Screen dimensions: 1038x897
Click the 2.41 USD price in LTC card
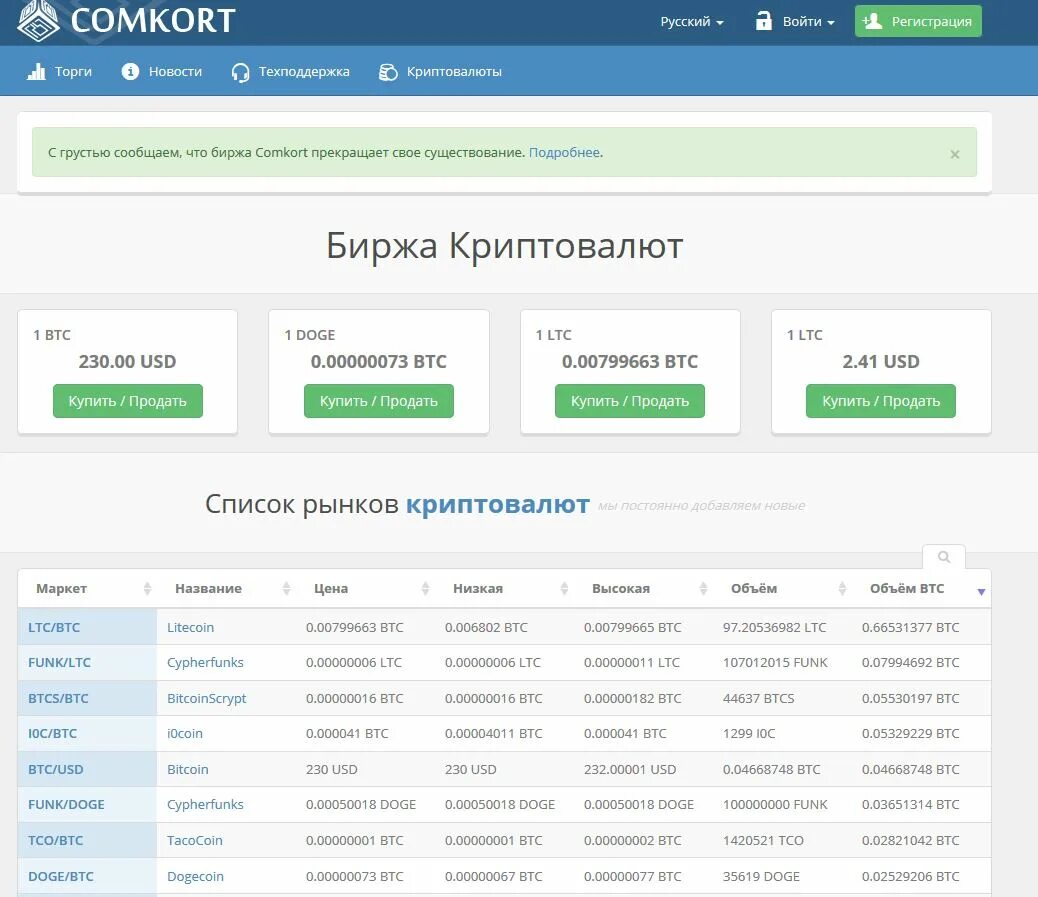[x=880, y=361]
